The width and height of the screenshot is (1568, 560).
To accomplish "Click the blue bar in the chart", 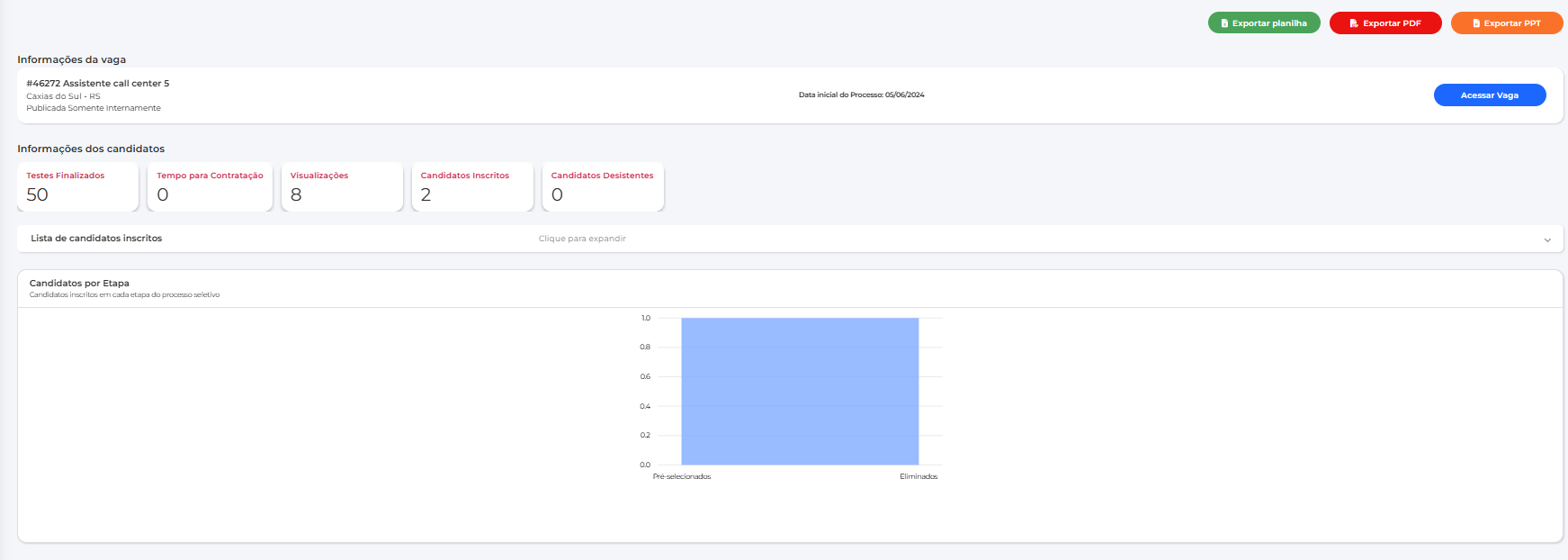I will [800, 392].
